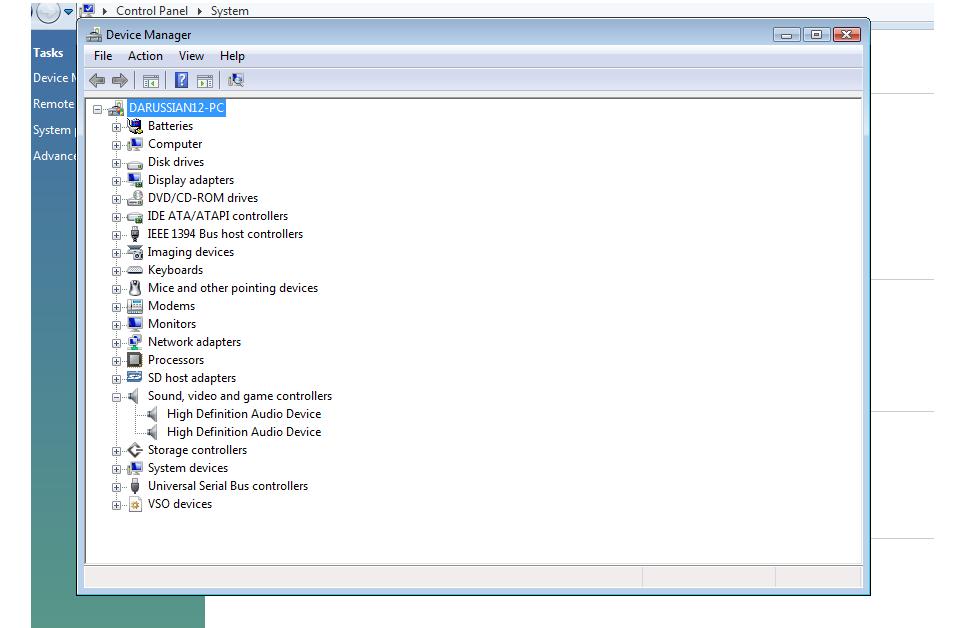Image resolution: width=960 pixels, height=628 pixels.
Task: Click the IDE ATA/ATAPI controllers icon
Action: pos(135,216)
